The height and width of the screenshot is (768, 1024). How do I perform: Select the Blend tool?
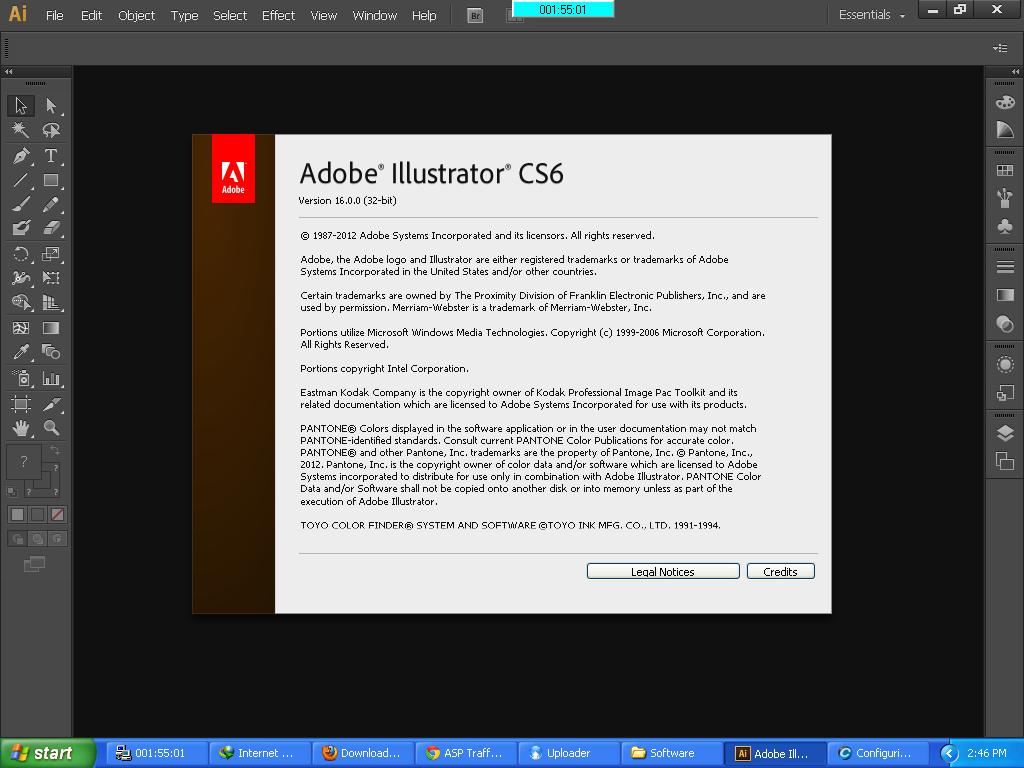click(x=51, y=353)
